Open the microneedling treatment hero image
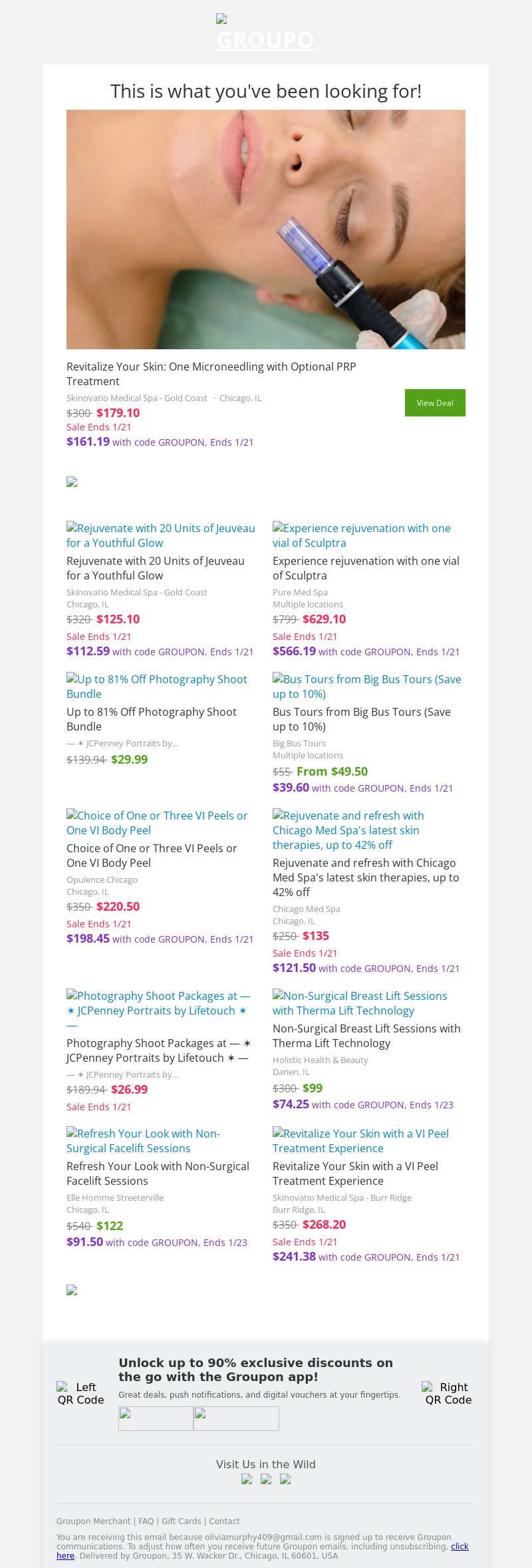The width and height of the screenshot is (532, 1568). click(x=266, y=230)
